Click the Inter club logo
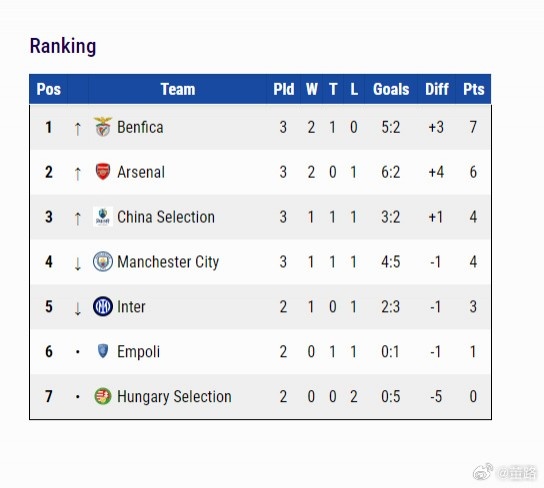544x488 pixels. point(103,306)
